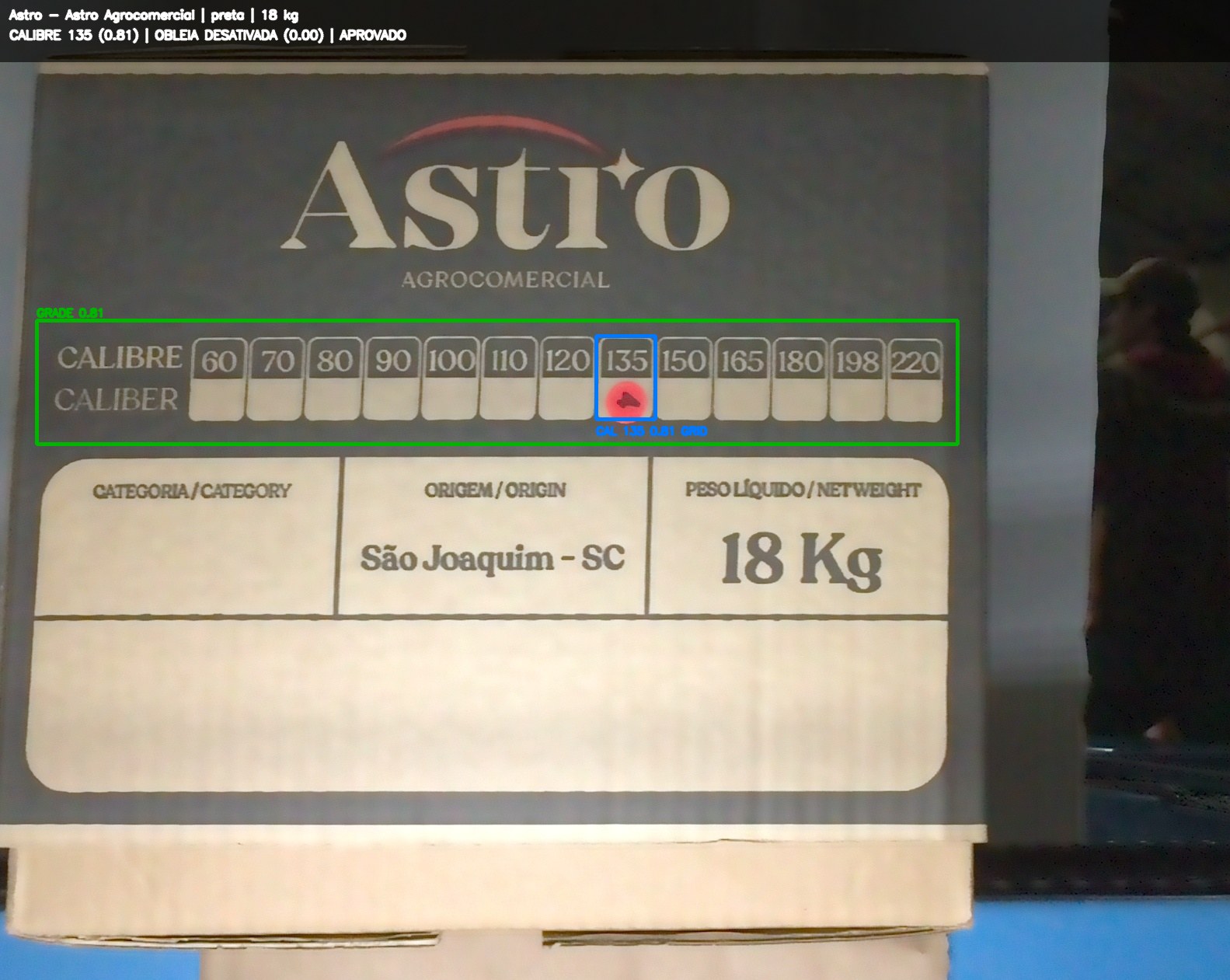Click the empty mark box under 100

pyautogui.click(x=450, y=399)
